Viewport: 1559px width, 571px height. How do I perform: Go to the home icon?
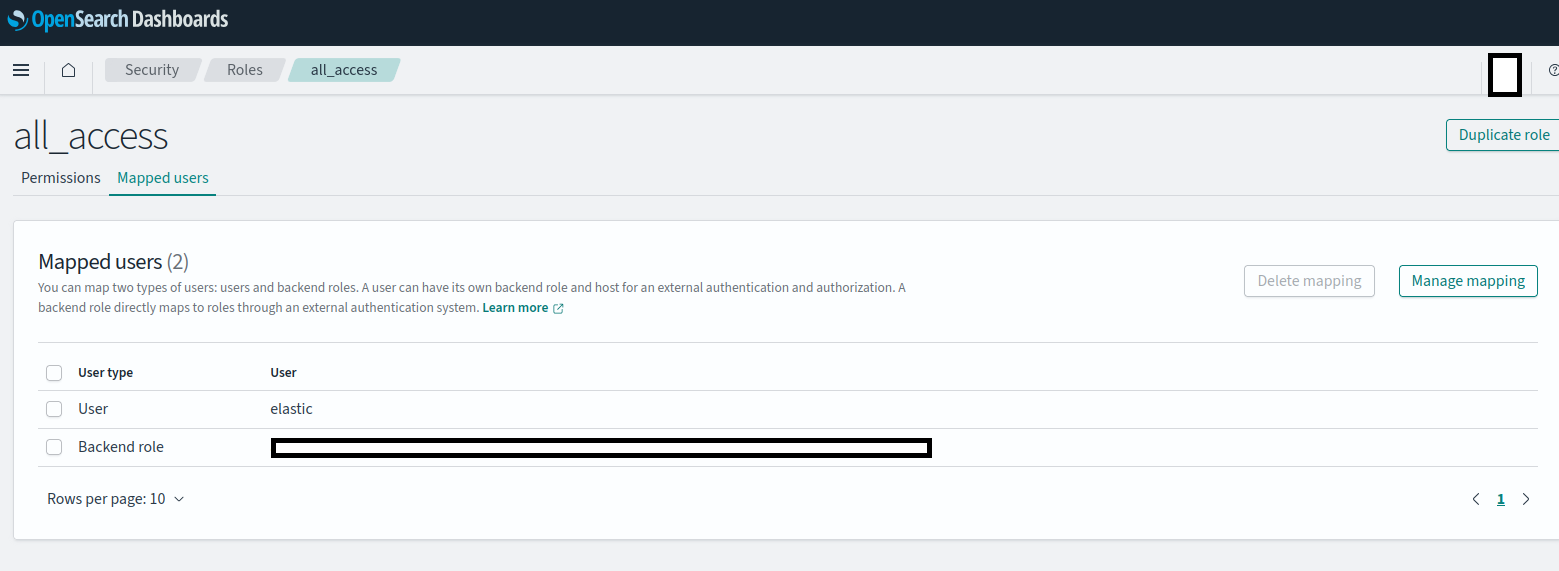[x=69, y=70]
